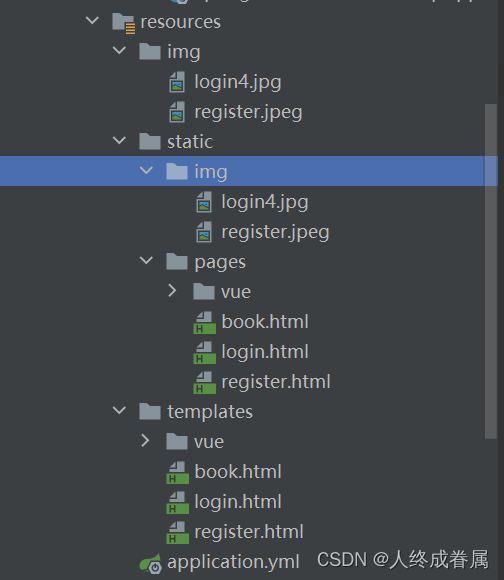504x580 pixels.
Task: Open login.html under pages
Action: coord(265,351)
